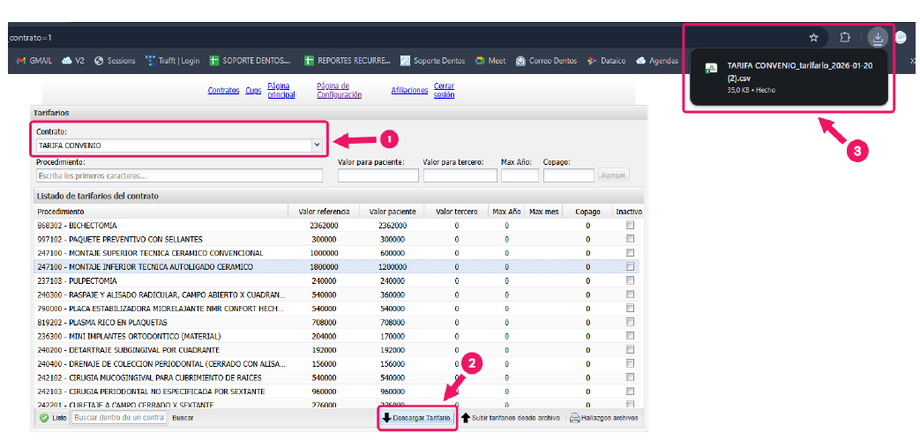Click Descargar Tarifario button
Image resolution: width=920 pixels, height=440 pixels.
coord(417,417)
